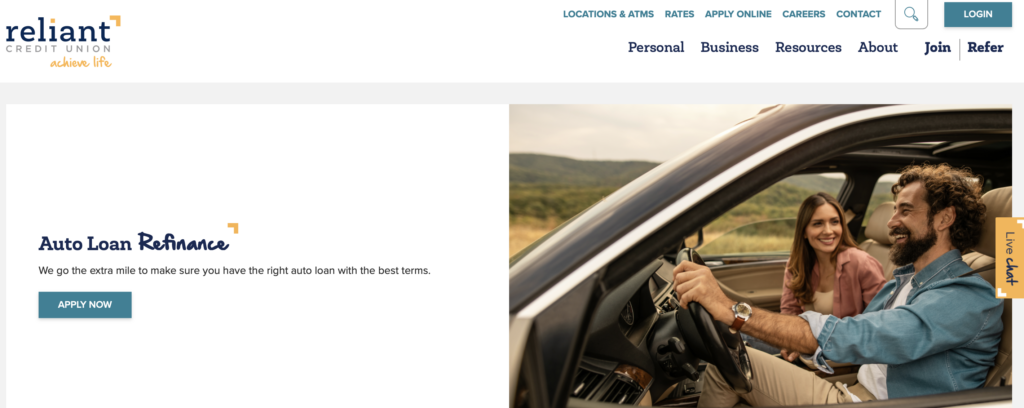Click the LOGIN button
The width and height of the screenshot is (1024, 408).
coord(978,14)
